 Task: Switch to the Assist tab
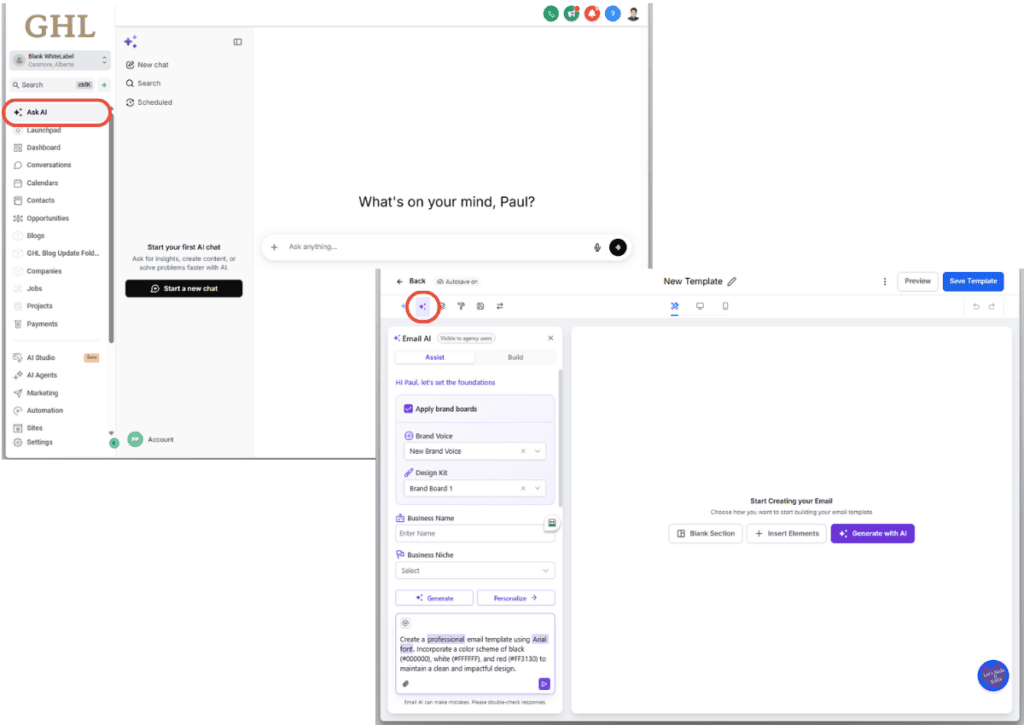tap(435, 357)
